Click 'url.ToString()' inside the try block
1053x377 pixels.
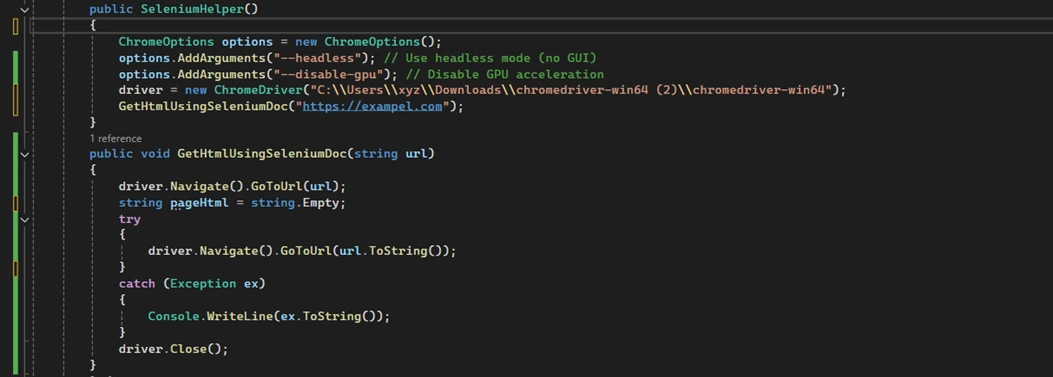pyautogui.click(x=394, y=251)
